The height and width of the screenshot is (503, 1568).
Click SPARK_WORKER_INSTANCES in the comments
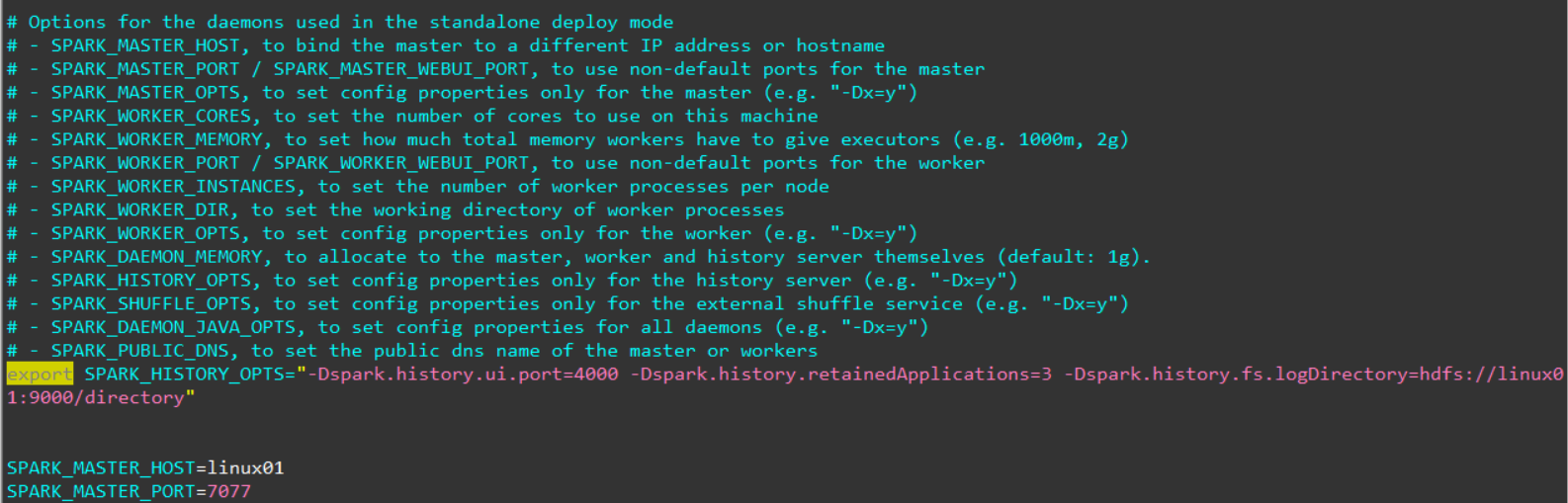pyautogui.click(x=174, y=187)
